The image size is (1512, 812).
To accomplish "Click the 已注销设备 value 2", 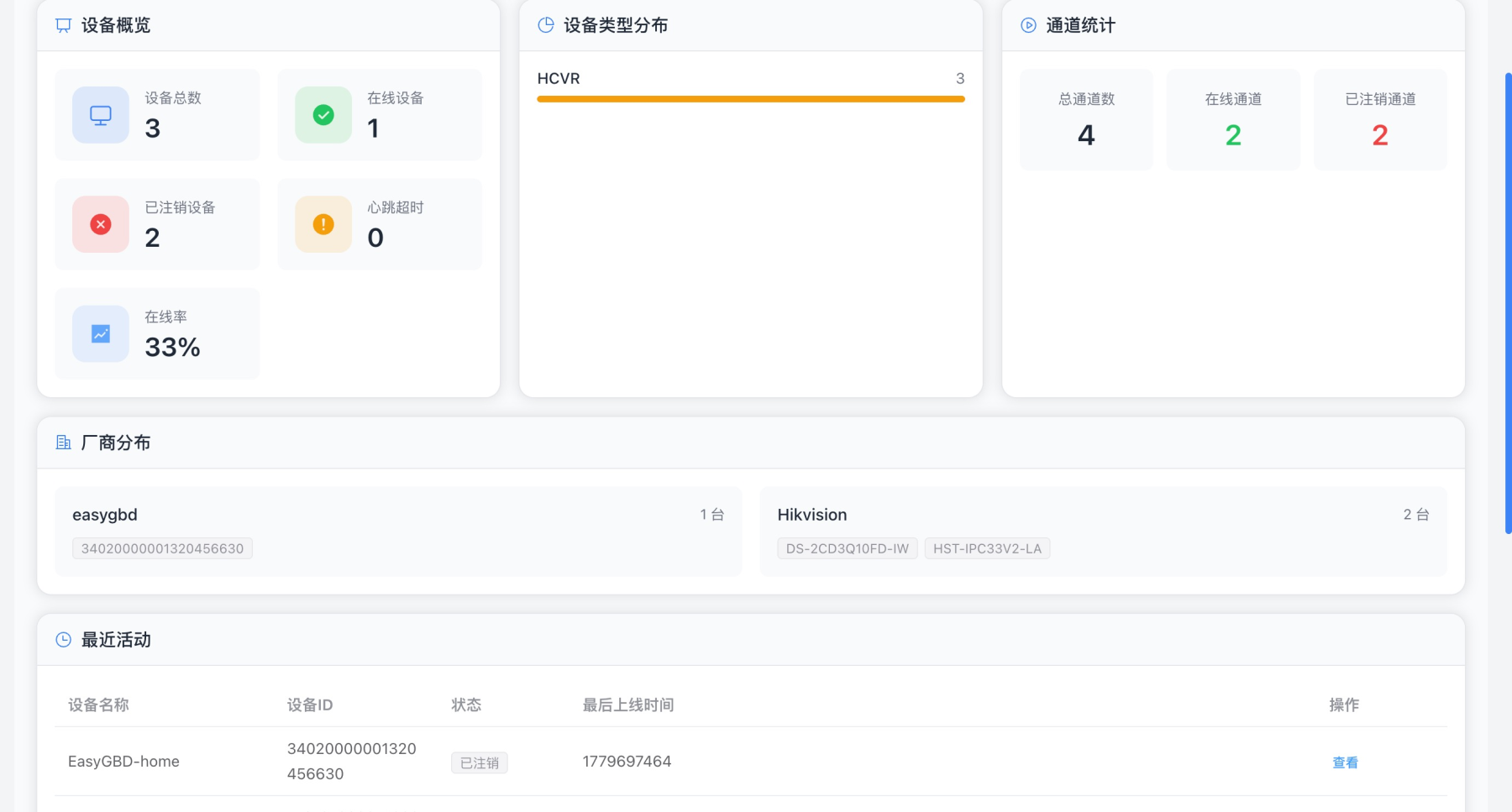I will (x=152, y=238).
